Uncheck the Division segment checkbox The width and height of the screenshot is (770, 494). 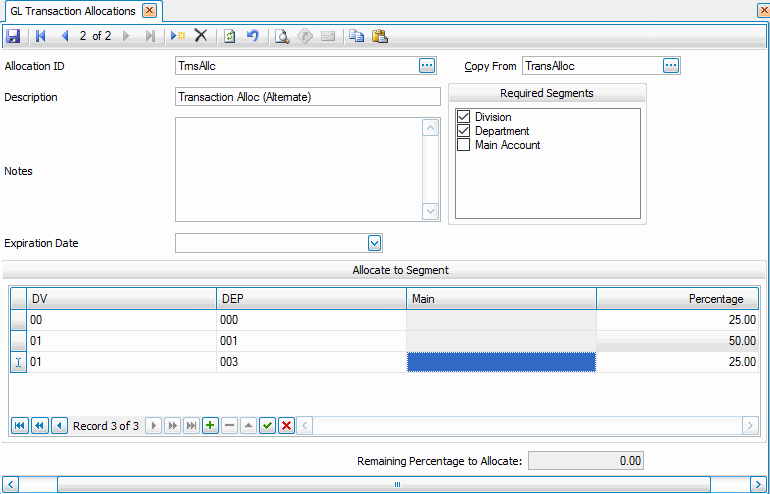pos(463,117)
